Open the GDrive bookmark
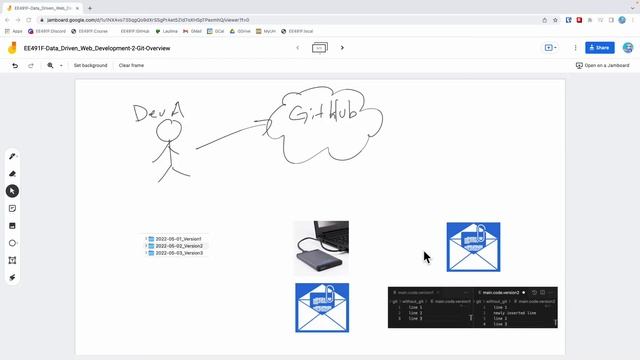640x360 pixels. pos(240,31)
